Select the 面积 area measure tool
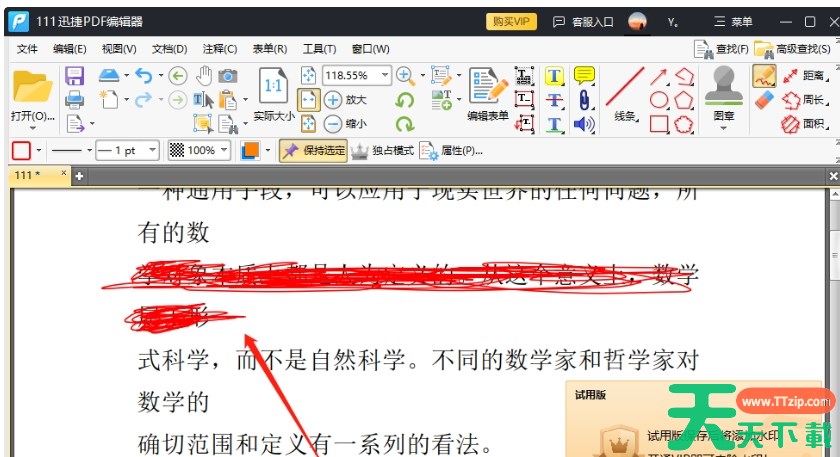 pyautogui.click(x=805, y=124)
